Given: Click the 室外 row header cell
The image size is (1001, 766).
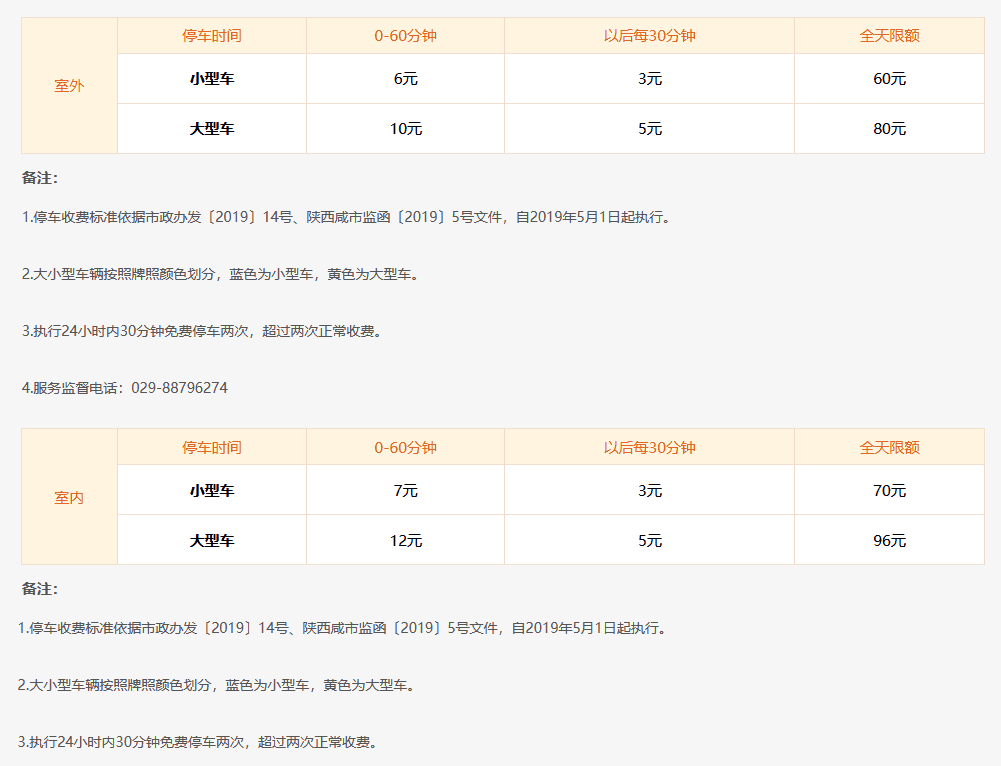Looking at the screenshot, I should (x=70, y=86).
